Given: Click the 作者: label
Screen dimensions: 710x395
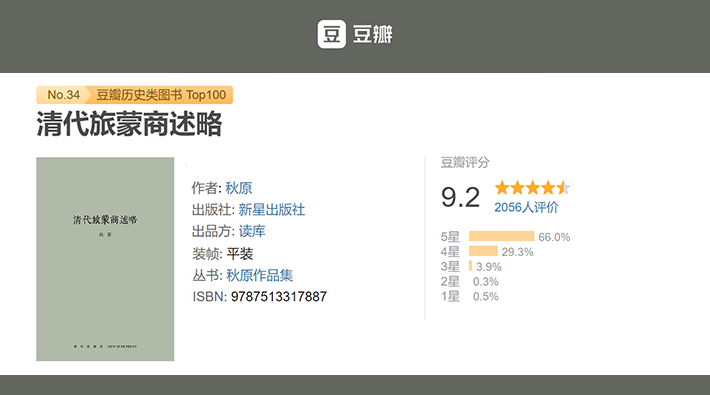Looking at the screenshot, I should click(x=206, y=188).
